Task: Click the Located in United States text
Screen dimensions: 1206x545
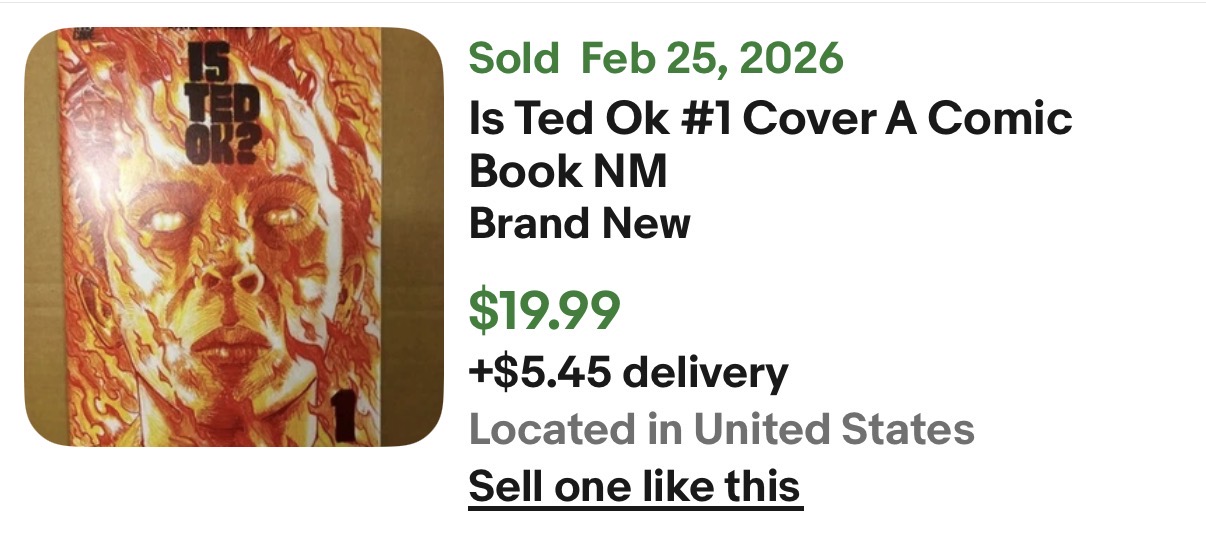Action: click(x=721, y=430)
